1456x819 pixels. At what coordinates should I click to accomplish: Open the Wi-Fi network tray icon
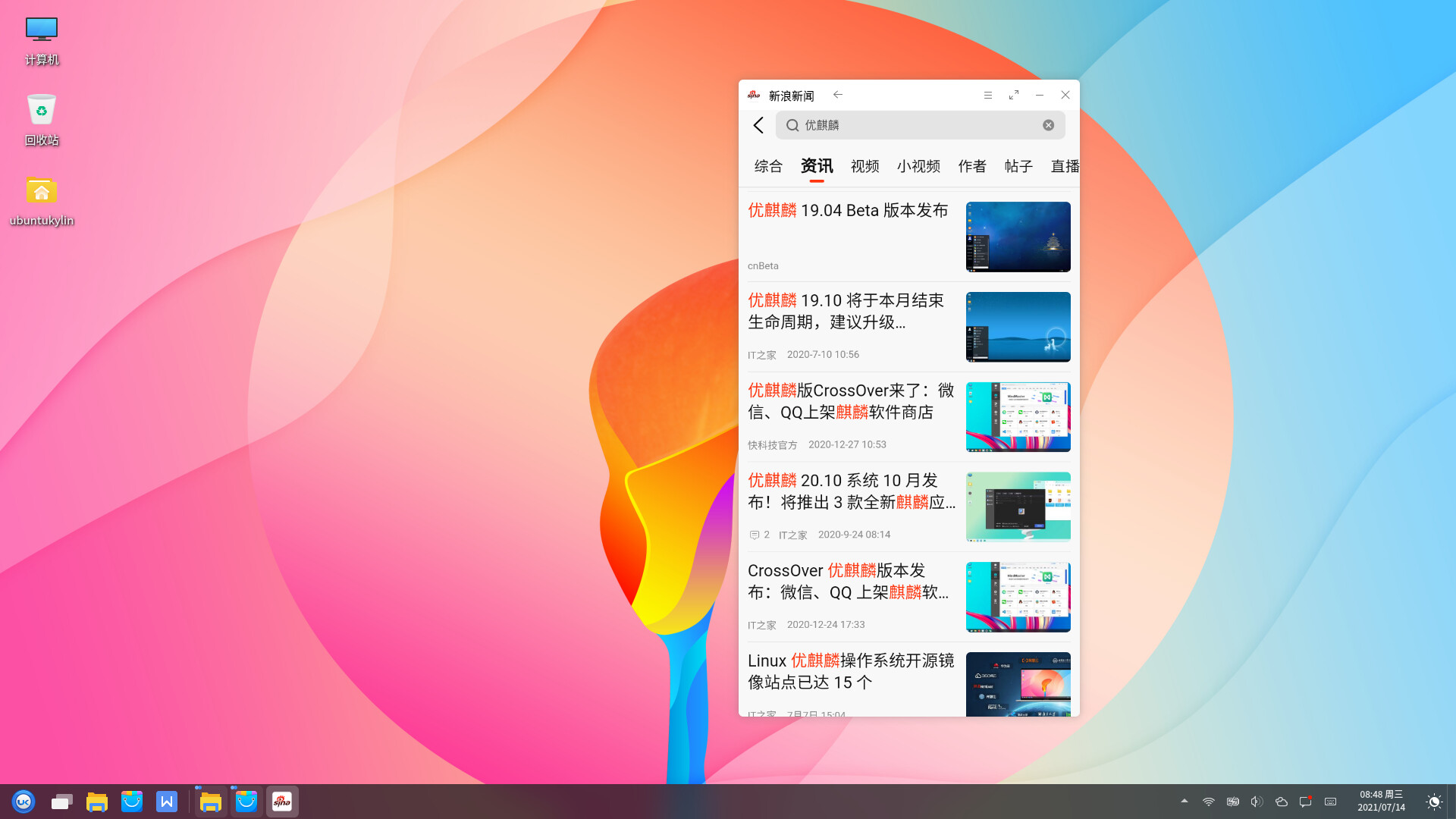point(1208,802)
